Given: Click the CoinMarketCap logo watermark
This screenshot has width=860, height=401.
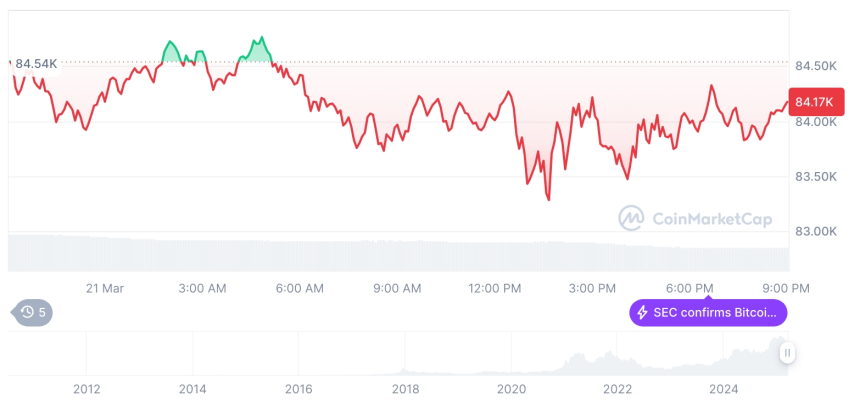Looking at the screenshot, I should point(631,217).
